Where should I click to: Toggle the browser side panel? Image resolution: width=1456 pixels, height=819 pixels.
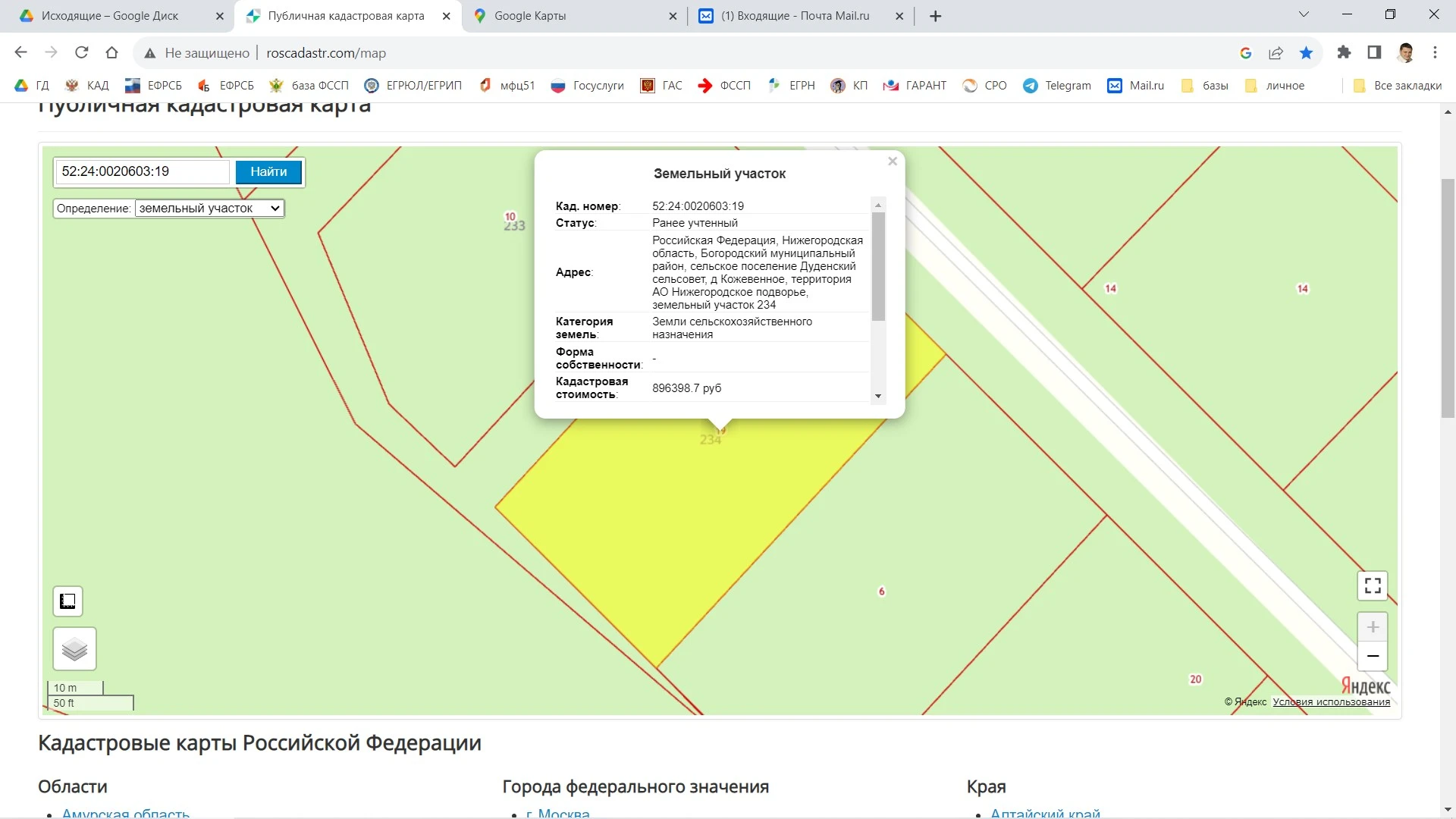pos(1374,52)
